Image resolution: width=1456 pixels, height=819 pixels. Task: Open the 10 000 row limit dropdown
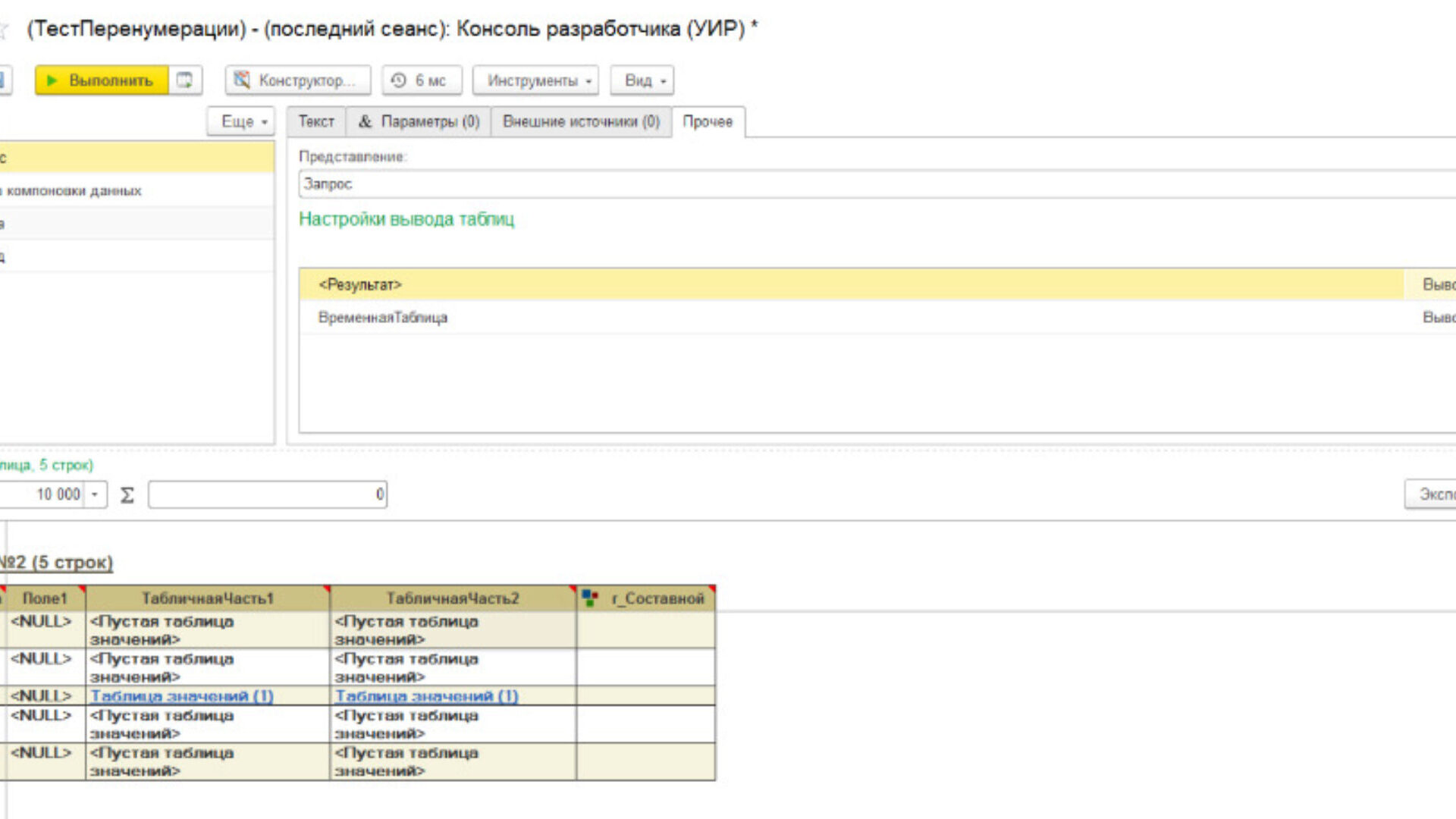point(95,494)
